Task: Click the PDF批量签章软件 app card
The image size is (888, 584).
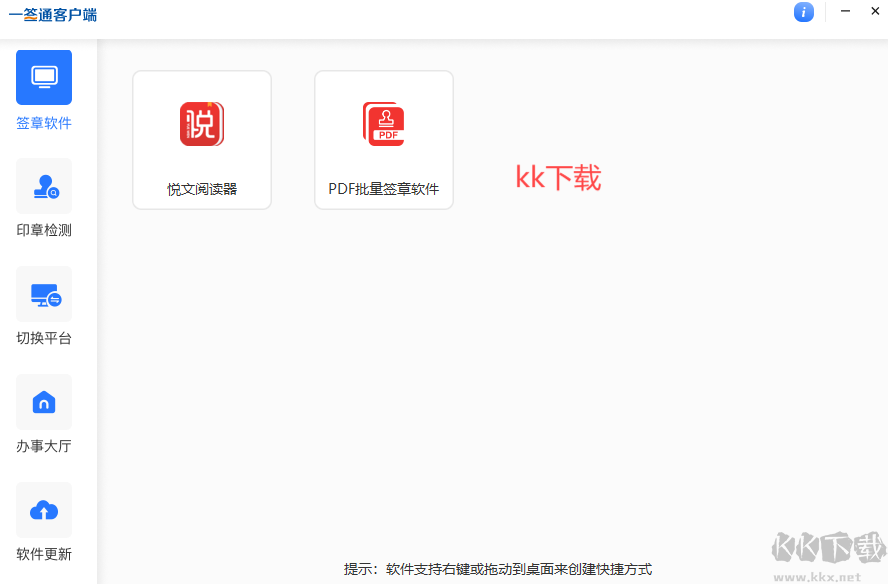Action: 384,139
